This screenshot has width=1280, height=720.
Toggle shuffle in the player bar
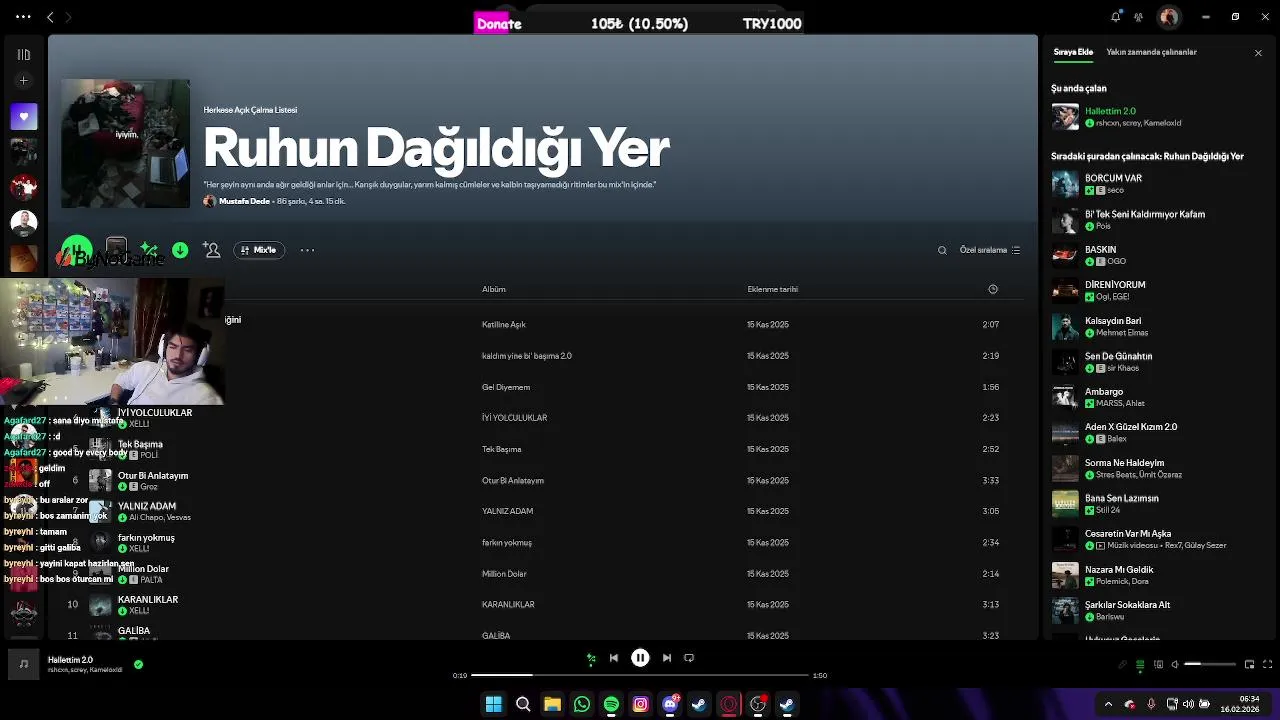pyautogui.click(x=591, y=658)
